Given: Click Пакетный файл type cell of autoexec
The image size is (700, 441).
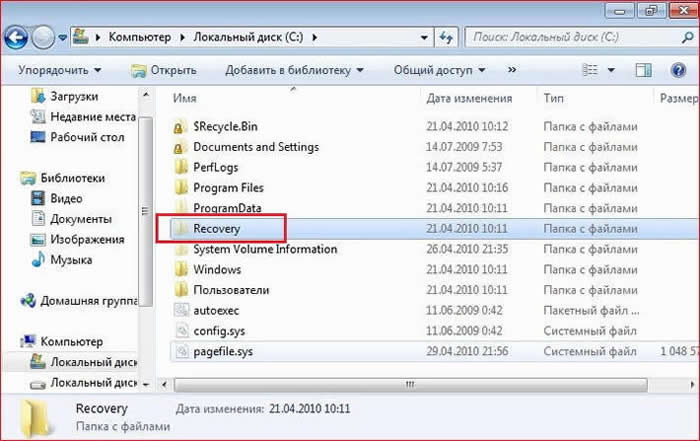Looking at the screenshot, I should pos(591,311).
